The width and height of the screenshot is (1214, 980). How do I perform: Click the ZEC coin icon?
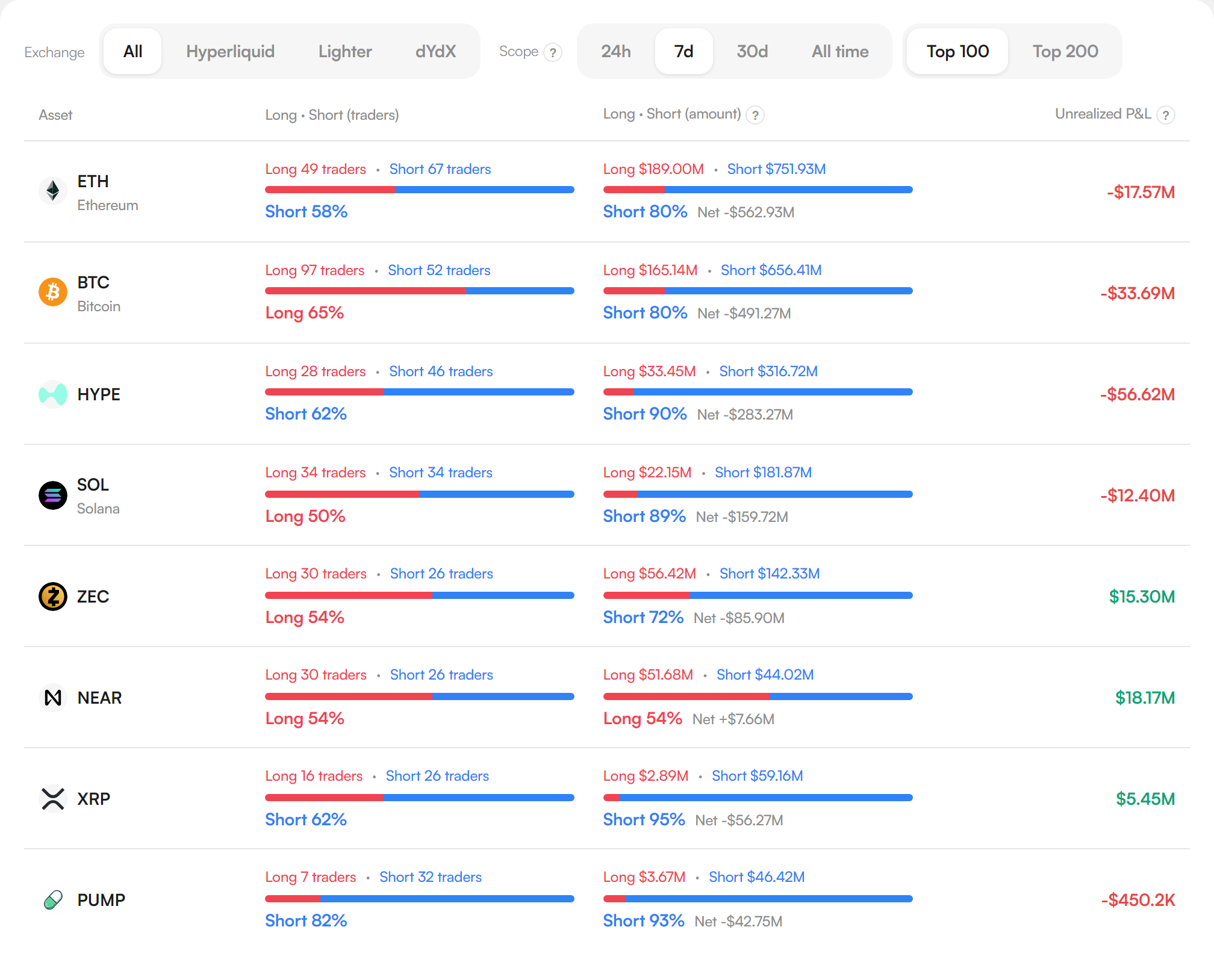pyautogui.click(x=53, y=597)
